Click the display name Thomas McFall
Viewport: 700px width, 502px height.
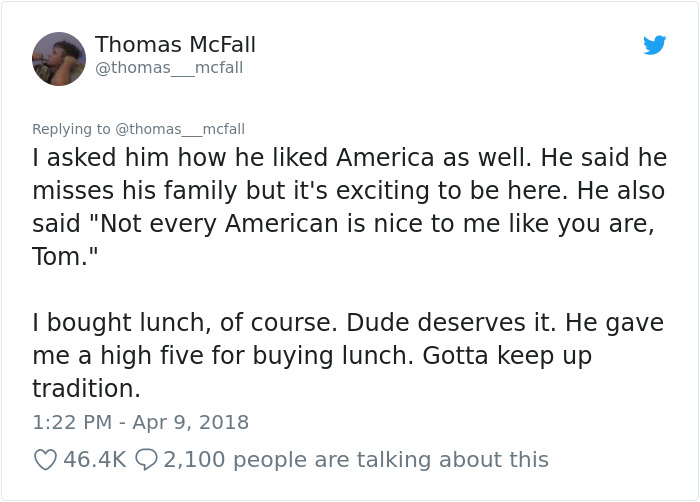pos(175,45)
